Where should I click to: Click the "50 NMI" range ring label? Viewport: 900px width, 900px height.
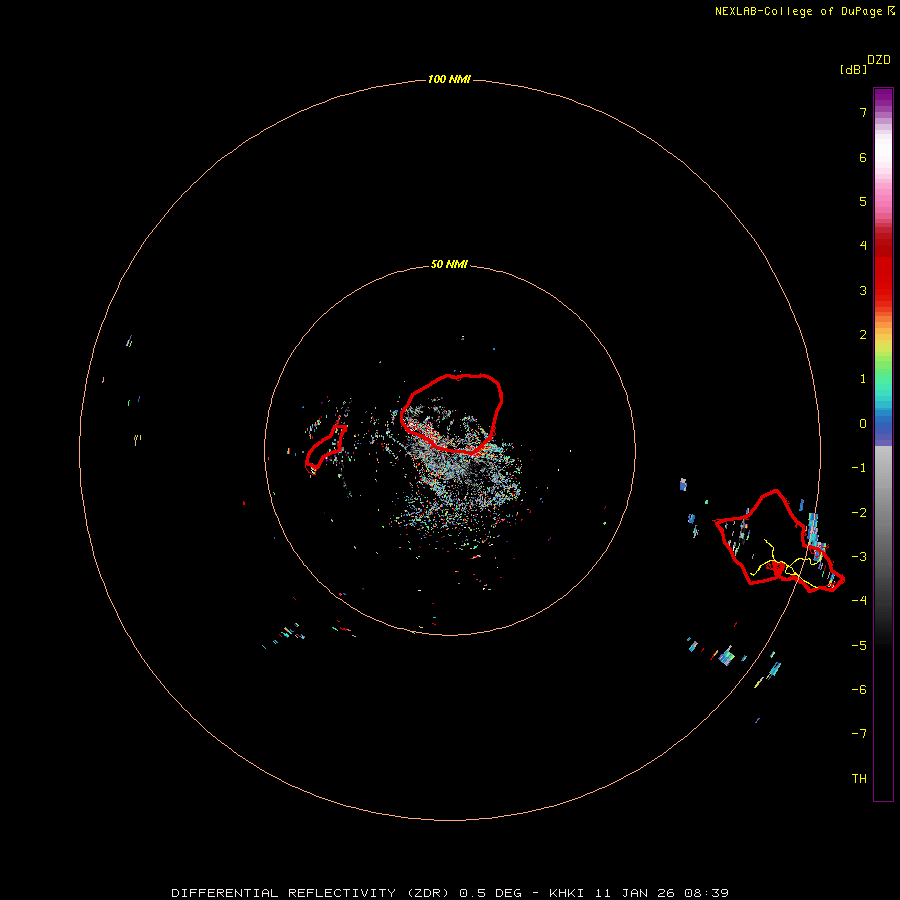tap(449, 264)
